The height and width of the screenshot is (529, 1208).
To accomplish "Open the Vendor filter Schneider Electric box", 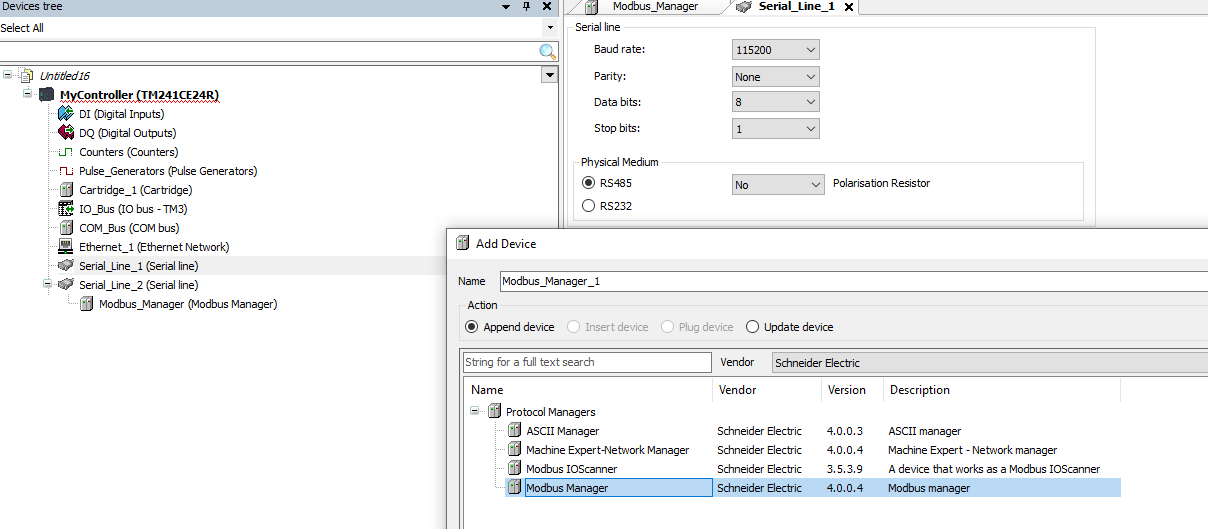I will click(990, 362).
